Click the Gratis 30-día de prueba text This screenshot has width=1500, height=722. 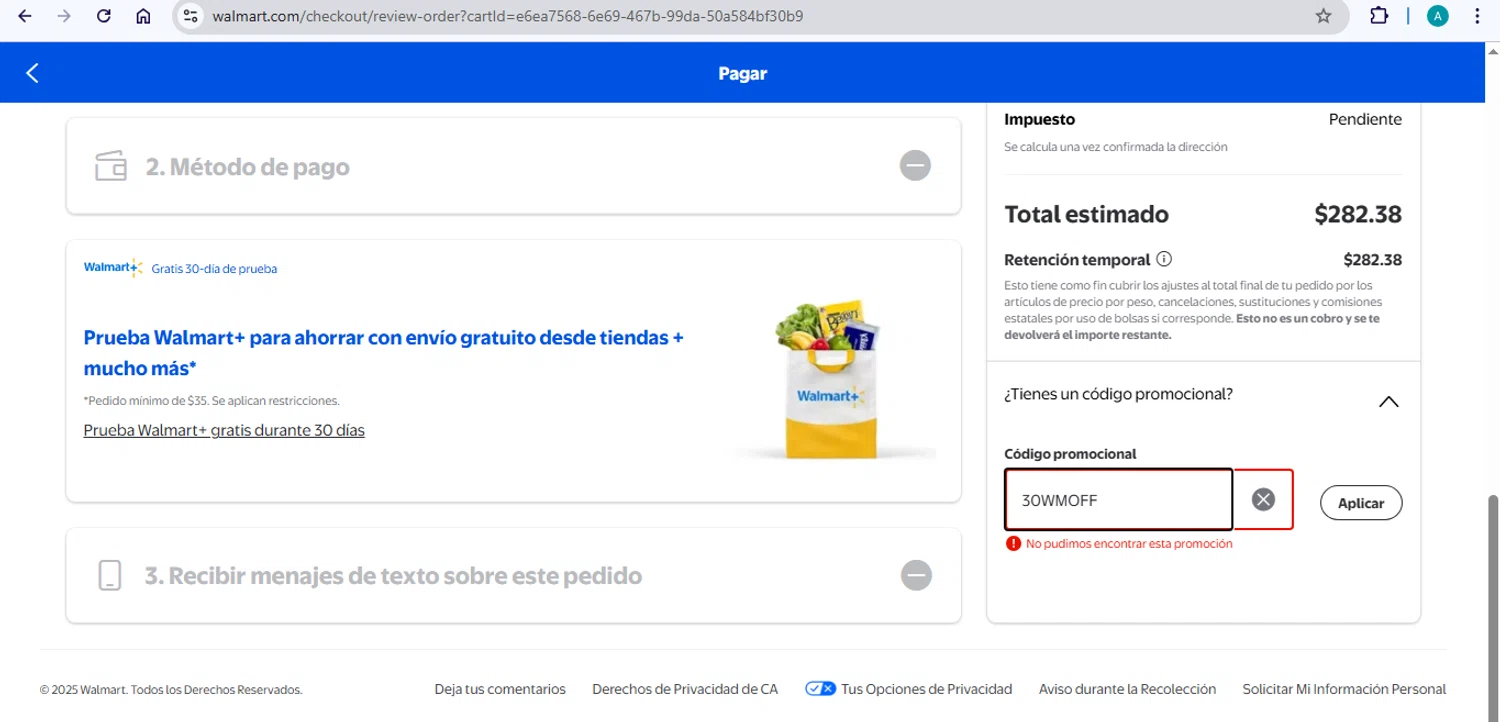tap(214, 269)
